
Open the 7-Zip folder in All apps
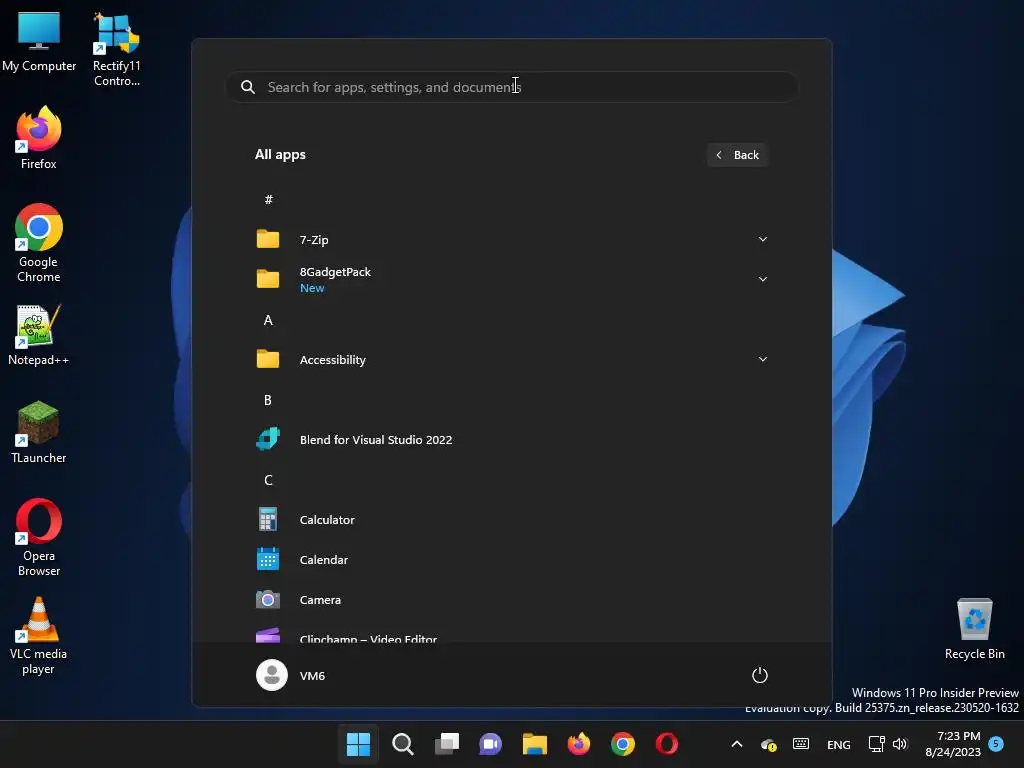[511, 240]
